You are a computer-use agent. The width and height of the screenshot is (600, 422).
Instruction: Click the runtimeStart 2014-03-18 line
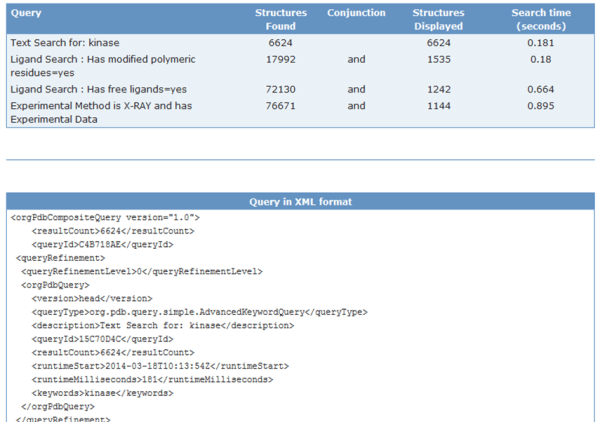point(160,366)
